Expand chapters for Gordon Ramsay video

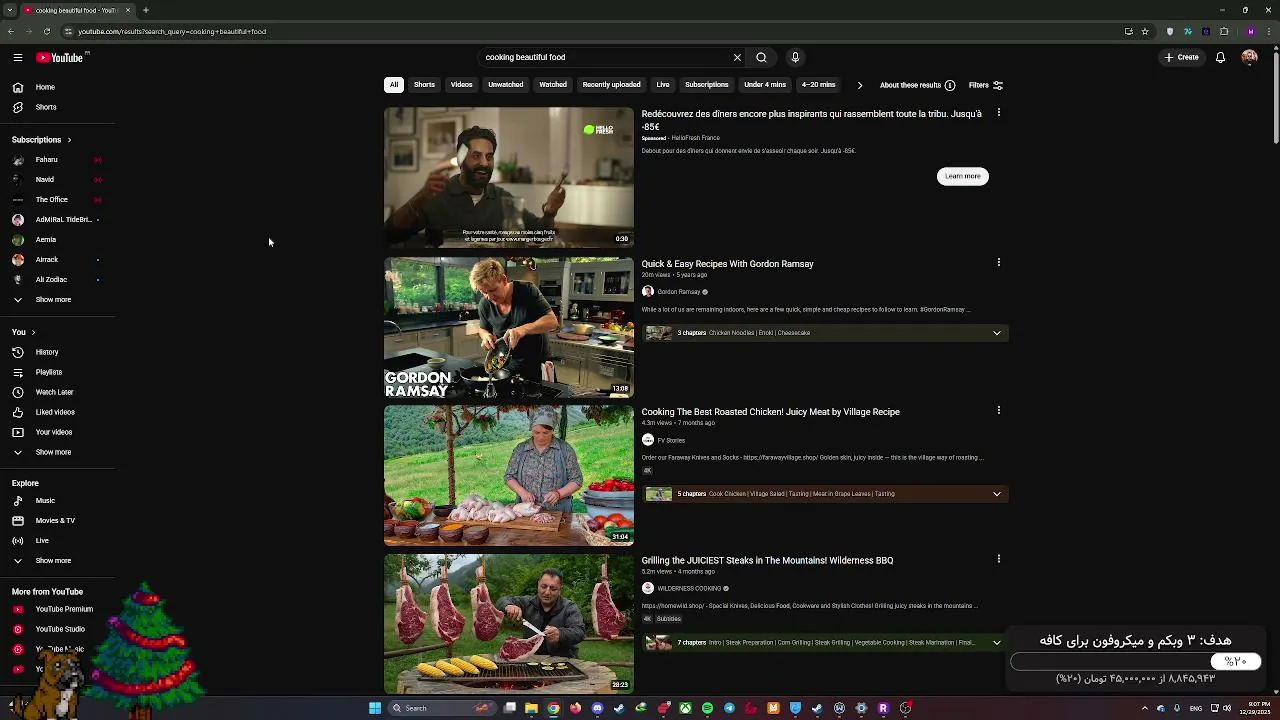coord(997,333)
